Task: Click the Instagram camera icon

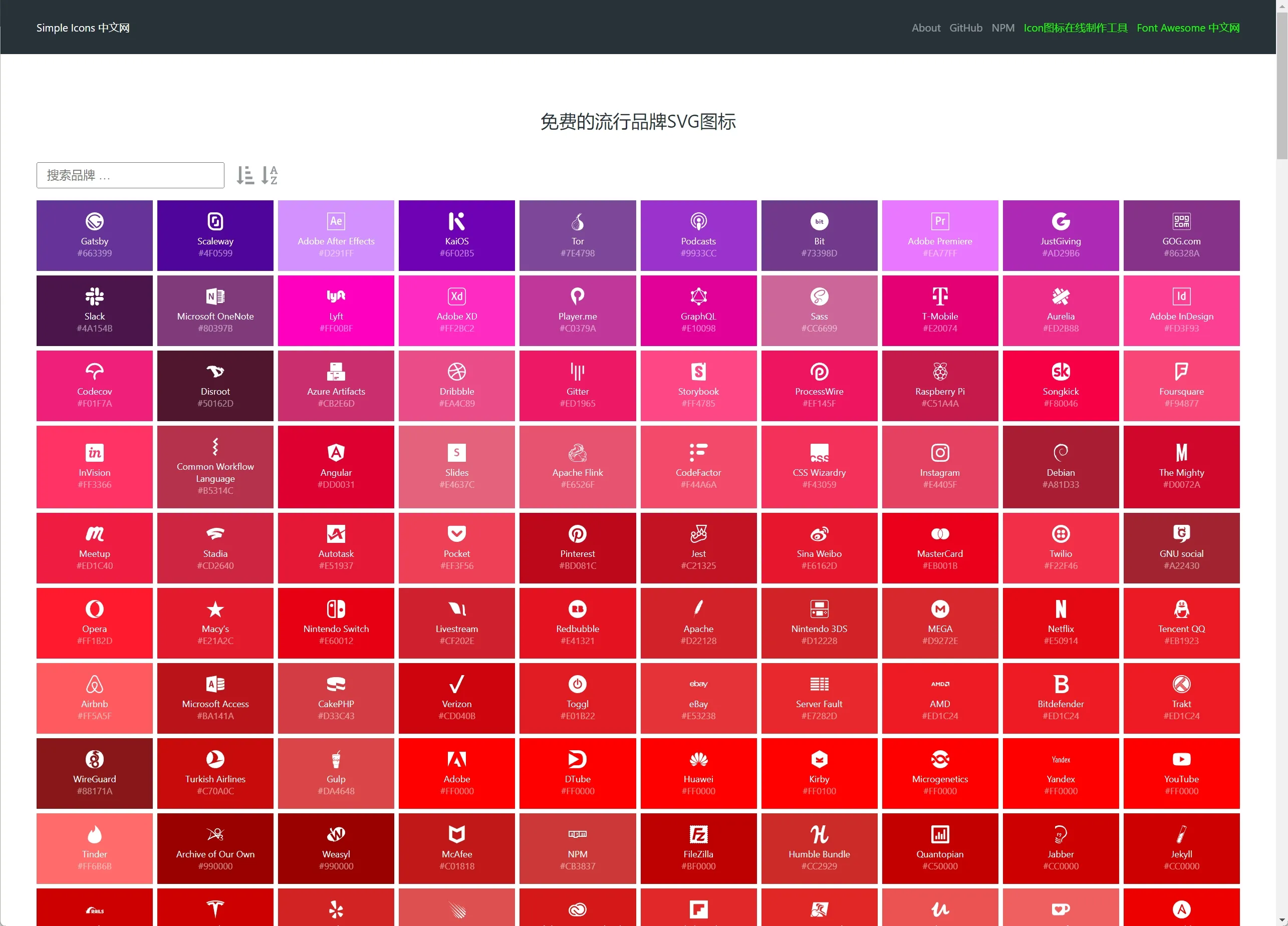Action: (x=940, y=453)
